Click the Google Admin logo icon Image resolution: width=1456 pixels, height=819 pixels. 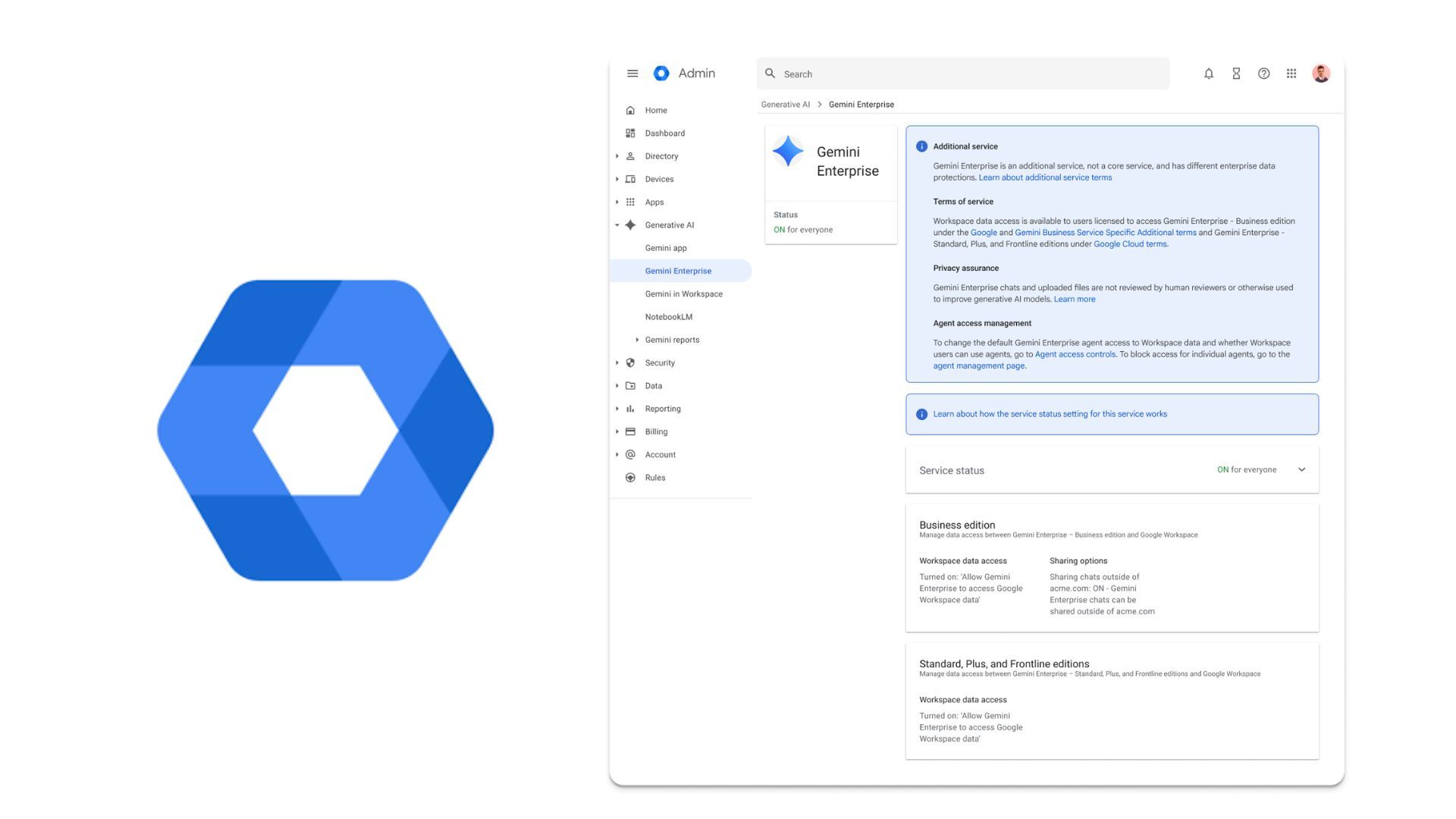661,74
